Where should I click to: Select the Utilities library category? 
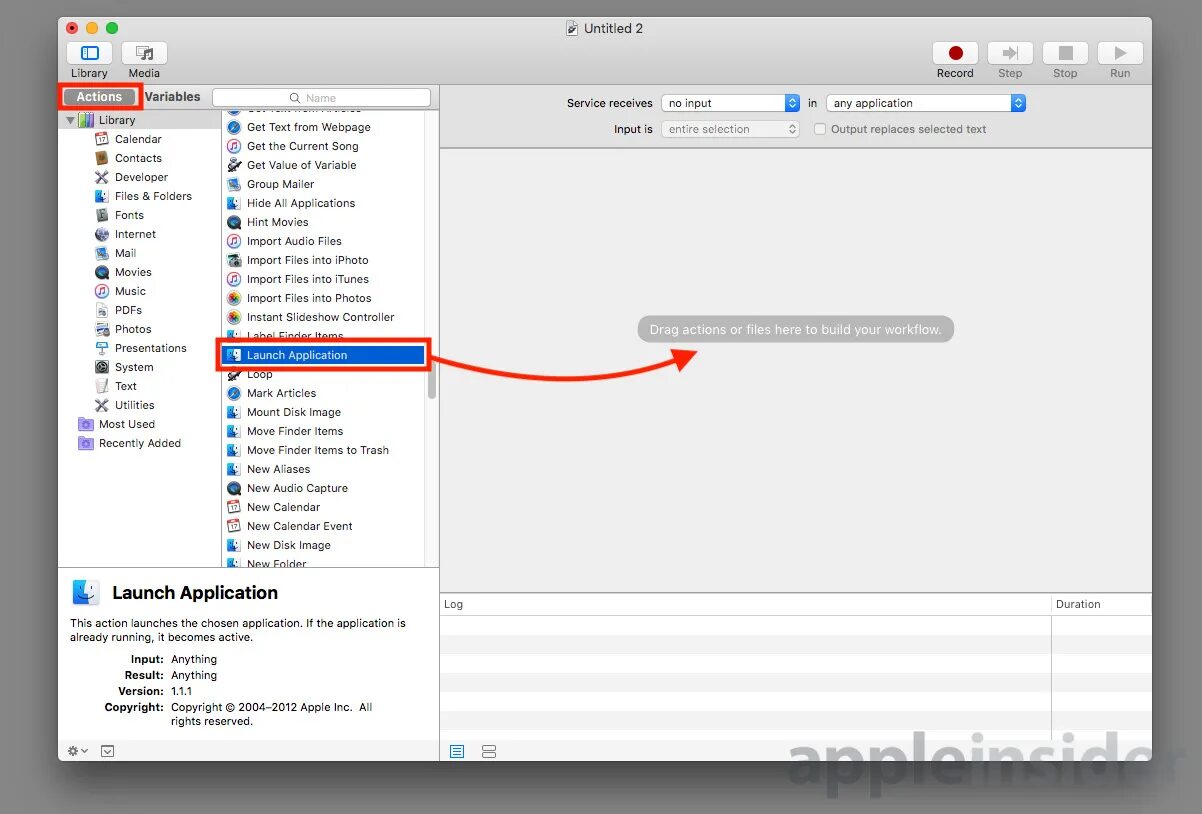coord(134,405)
